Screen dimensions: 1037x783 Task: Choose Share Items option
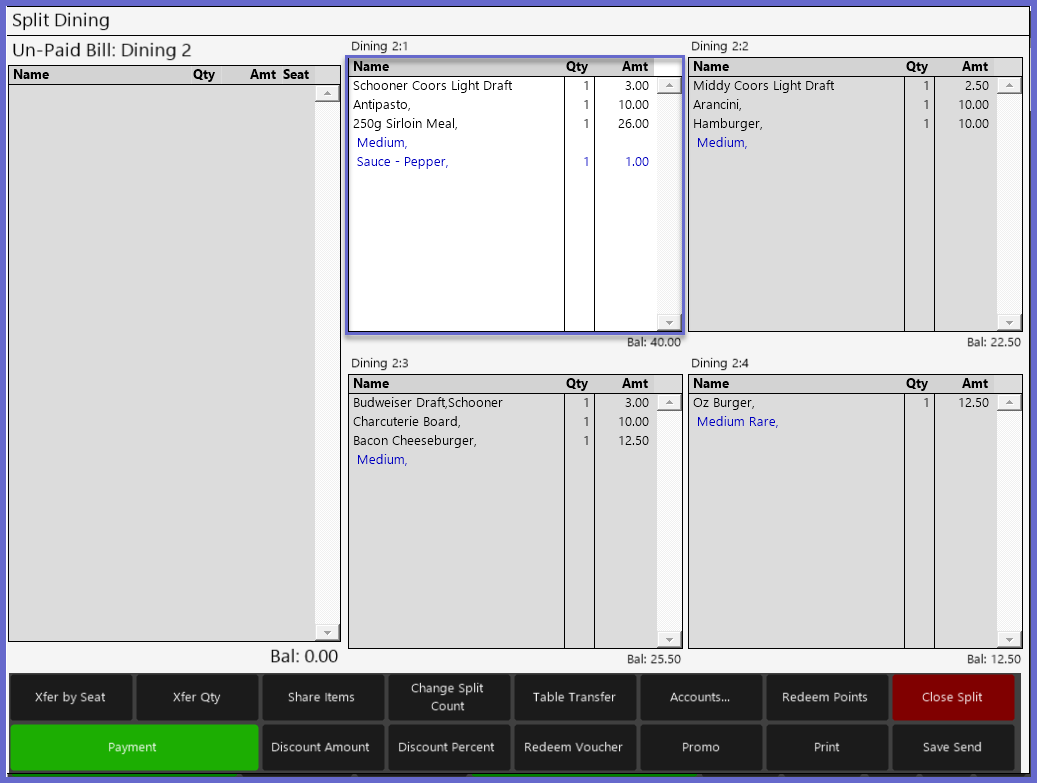pos(322,697)
